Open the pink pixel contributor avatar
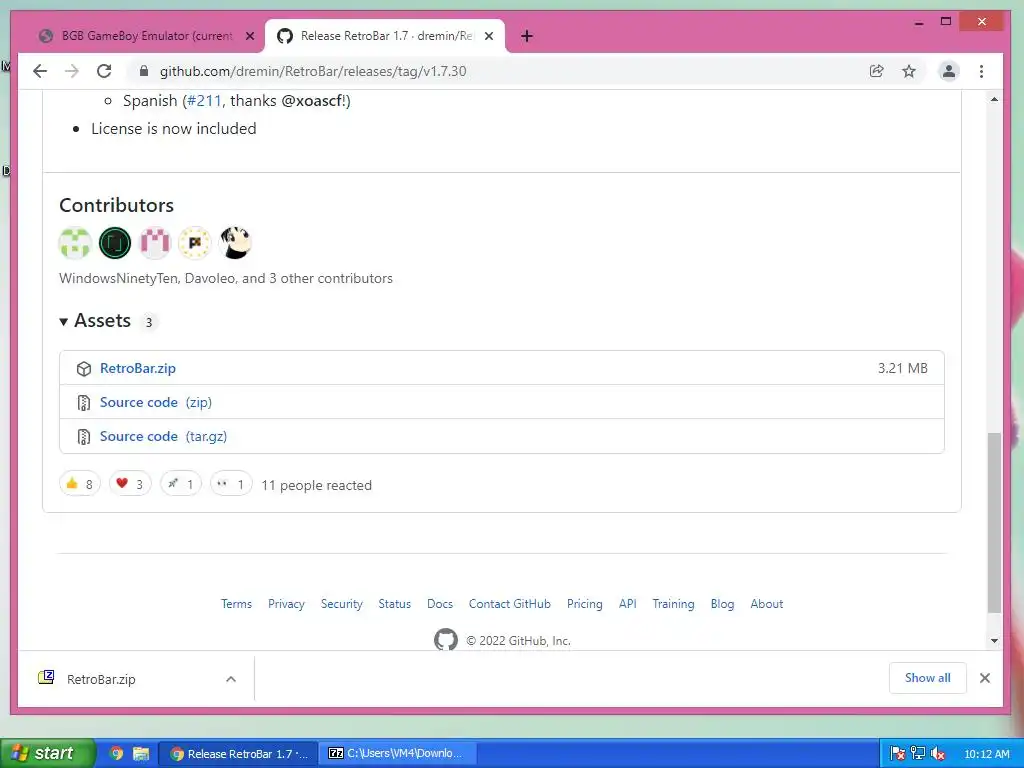This screenshot has height=768, width=1024. [x=155, y=243]
